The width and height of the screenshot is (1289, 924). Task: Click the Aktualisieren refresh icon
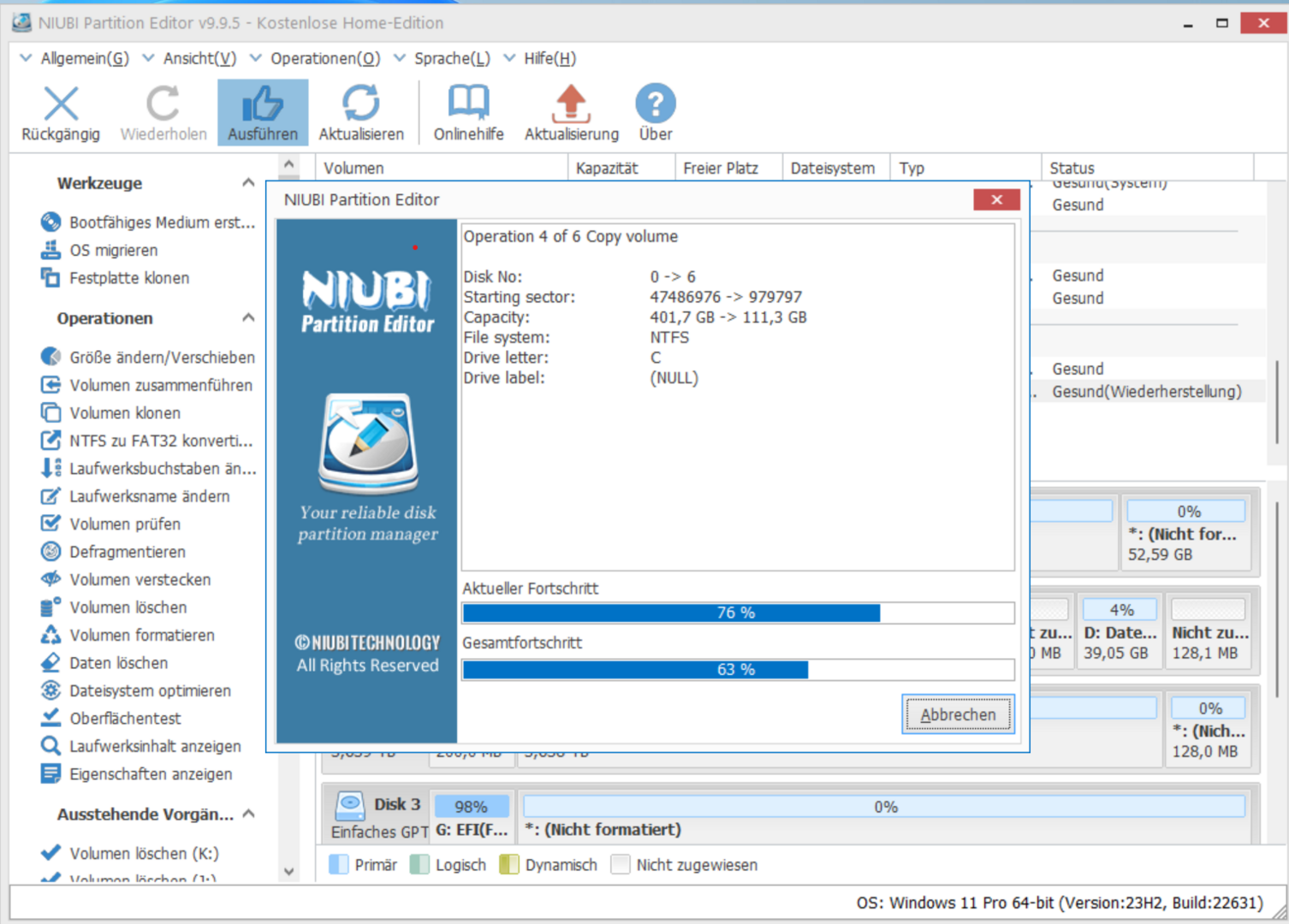360,104
